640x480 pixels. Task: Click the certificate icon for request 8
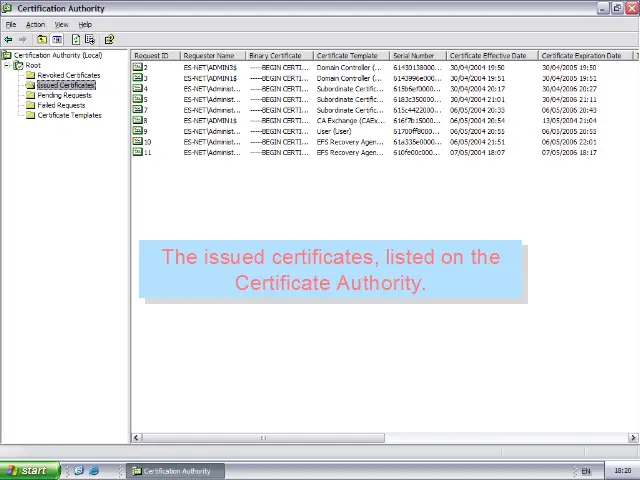[x=138, y=120]
